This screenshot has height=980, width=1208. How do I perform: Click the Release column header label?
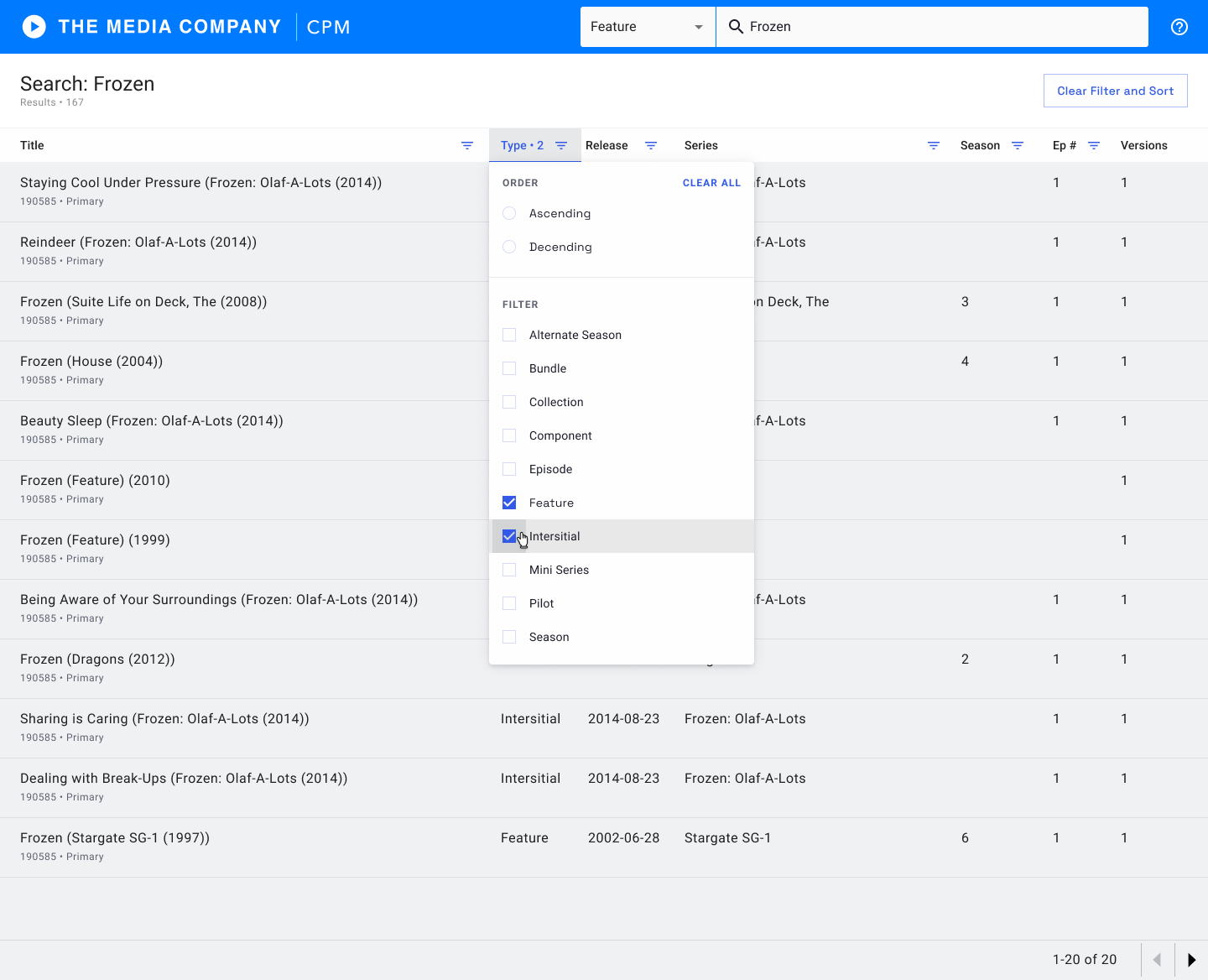(607, 145)
